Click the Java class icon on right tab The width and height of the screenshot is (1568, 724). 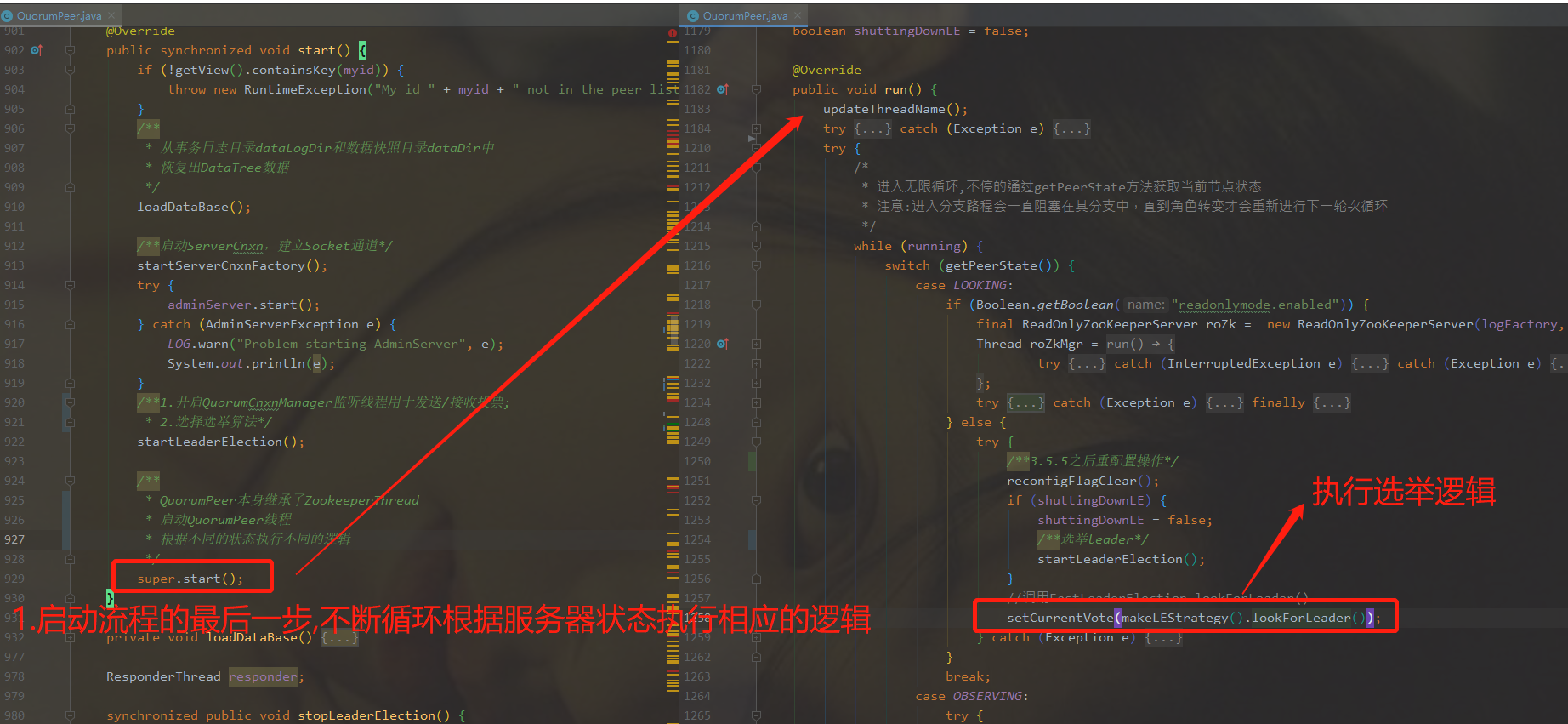pyautogui.click(x=693, y=16)
